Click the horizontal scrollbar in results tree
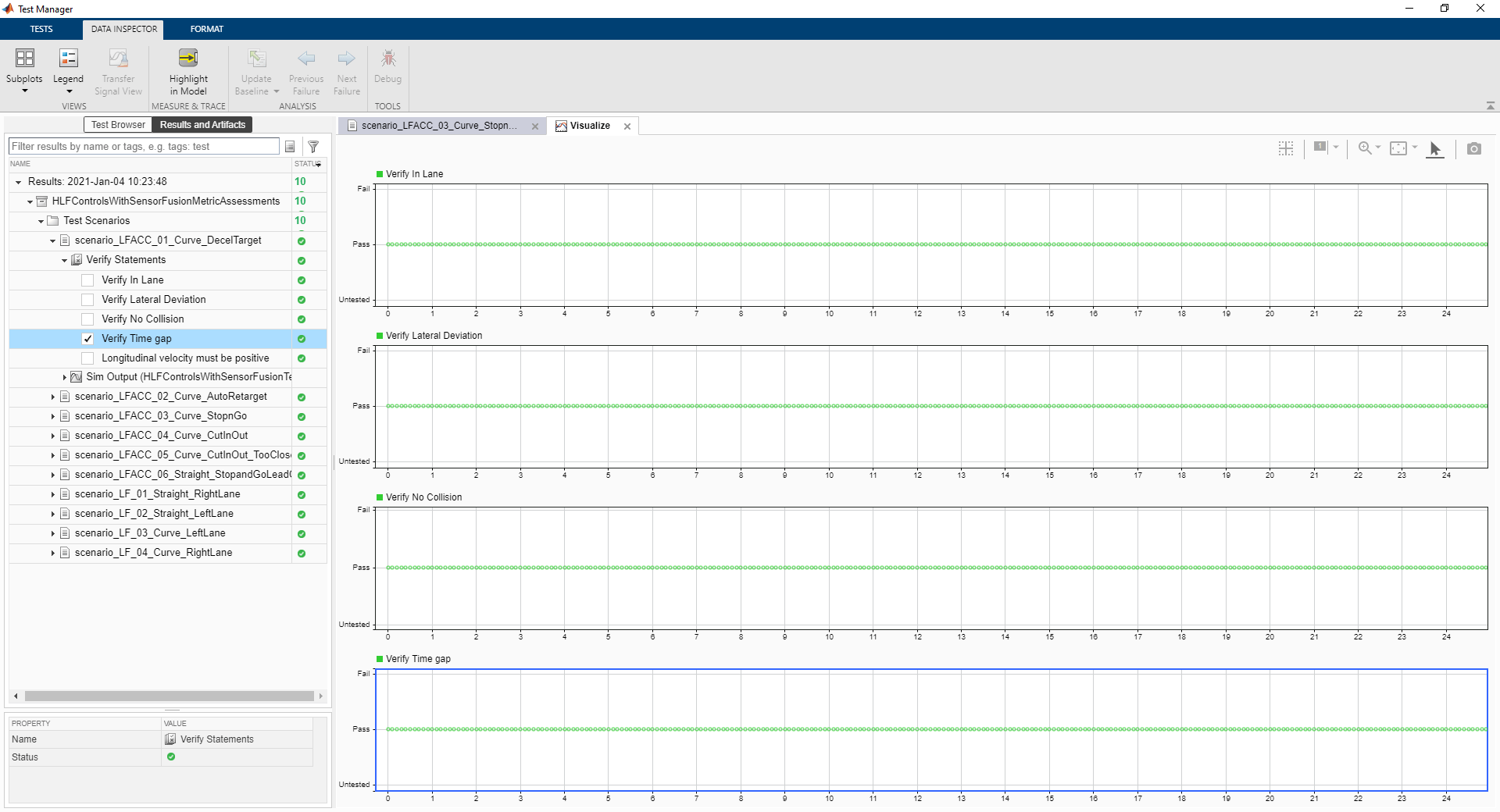Screen dimensions: 1500x812 168,696
